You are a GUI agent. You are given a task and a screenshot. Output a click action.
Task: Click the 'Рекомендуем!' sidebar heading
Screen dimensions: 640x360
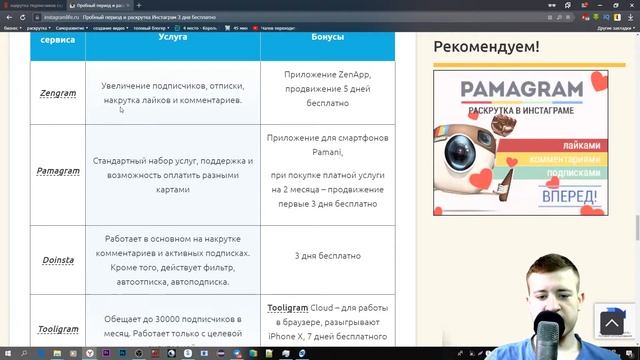pyautogui.click(x=487, y=46)
